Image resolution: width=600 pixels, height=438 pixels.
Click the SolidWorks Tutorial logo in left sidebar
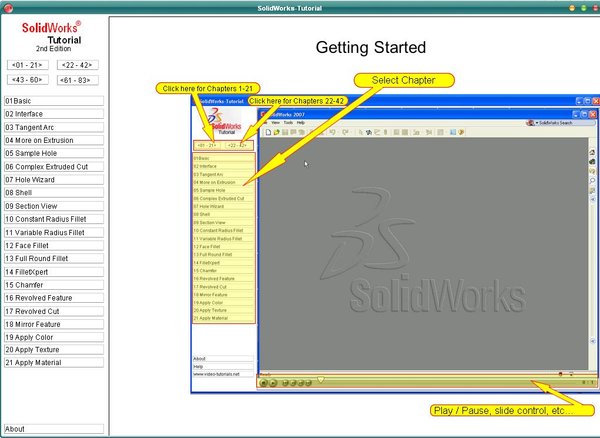point(53,33)
